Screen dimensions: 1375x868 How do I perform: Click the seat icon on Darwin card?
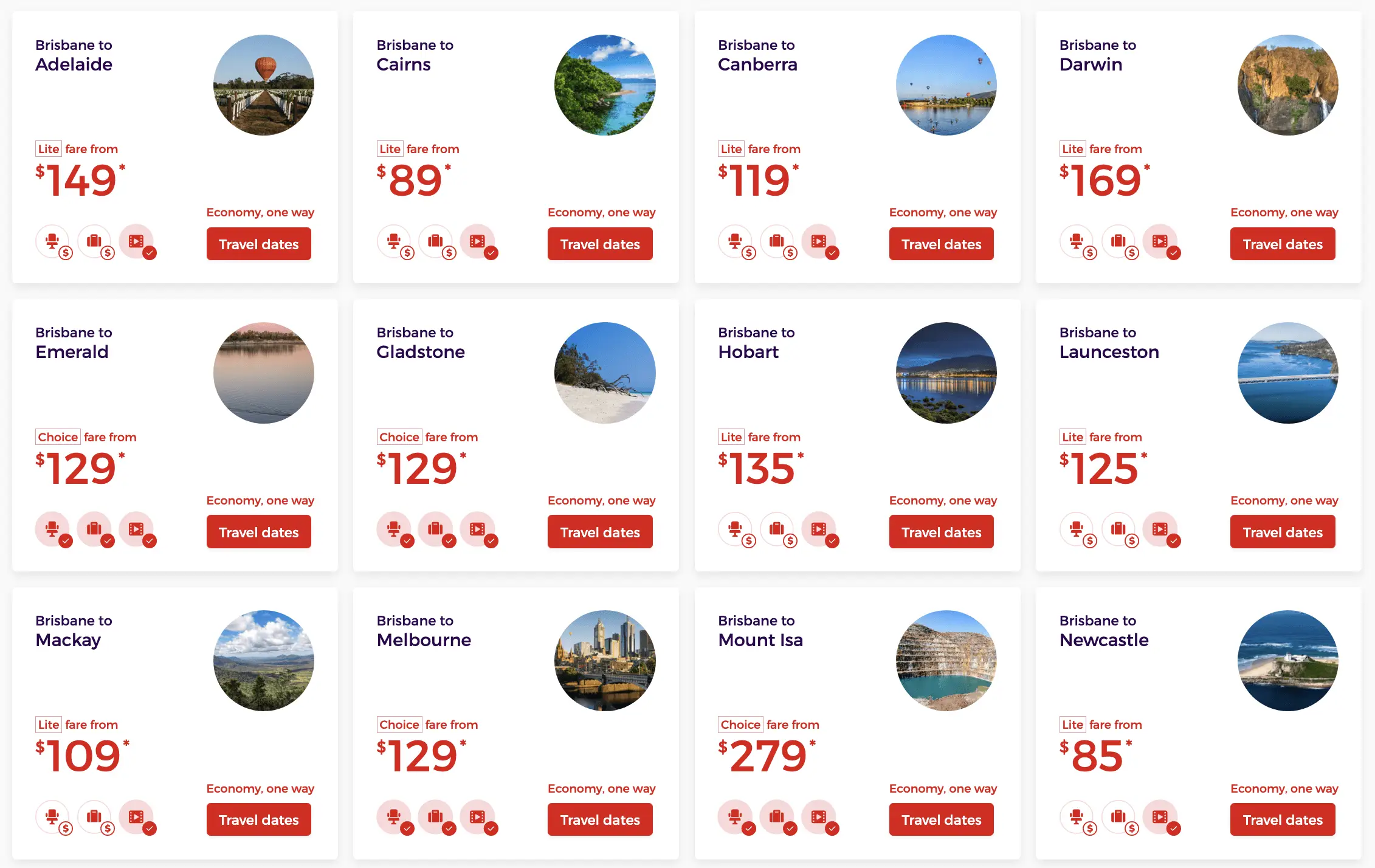click(x=1077, y=241)
